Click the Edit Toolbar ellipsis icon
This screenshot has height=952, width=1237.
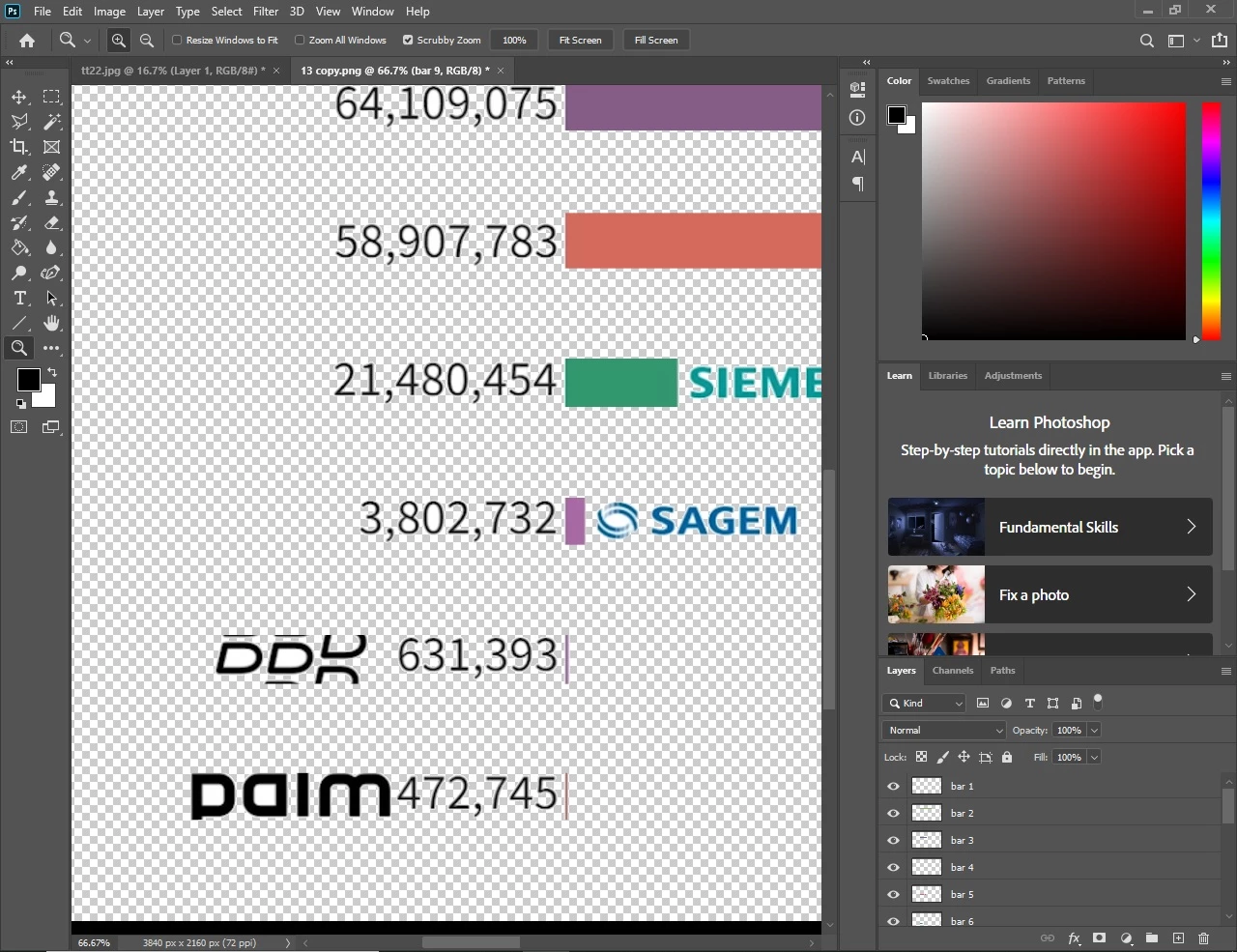pyautogui.click(x=51, y=348)
